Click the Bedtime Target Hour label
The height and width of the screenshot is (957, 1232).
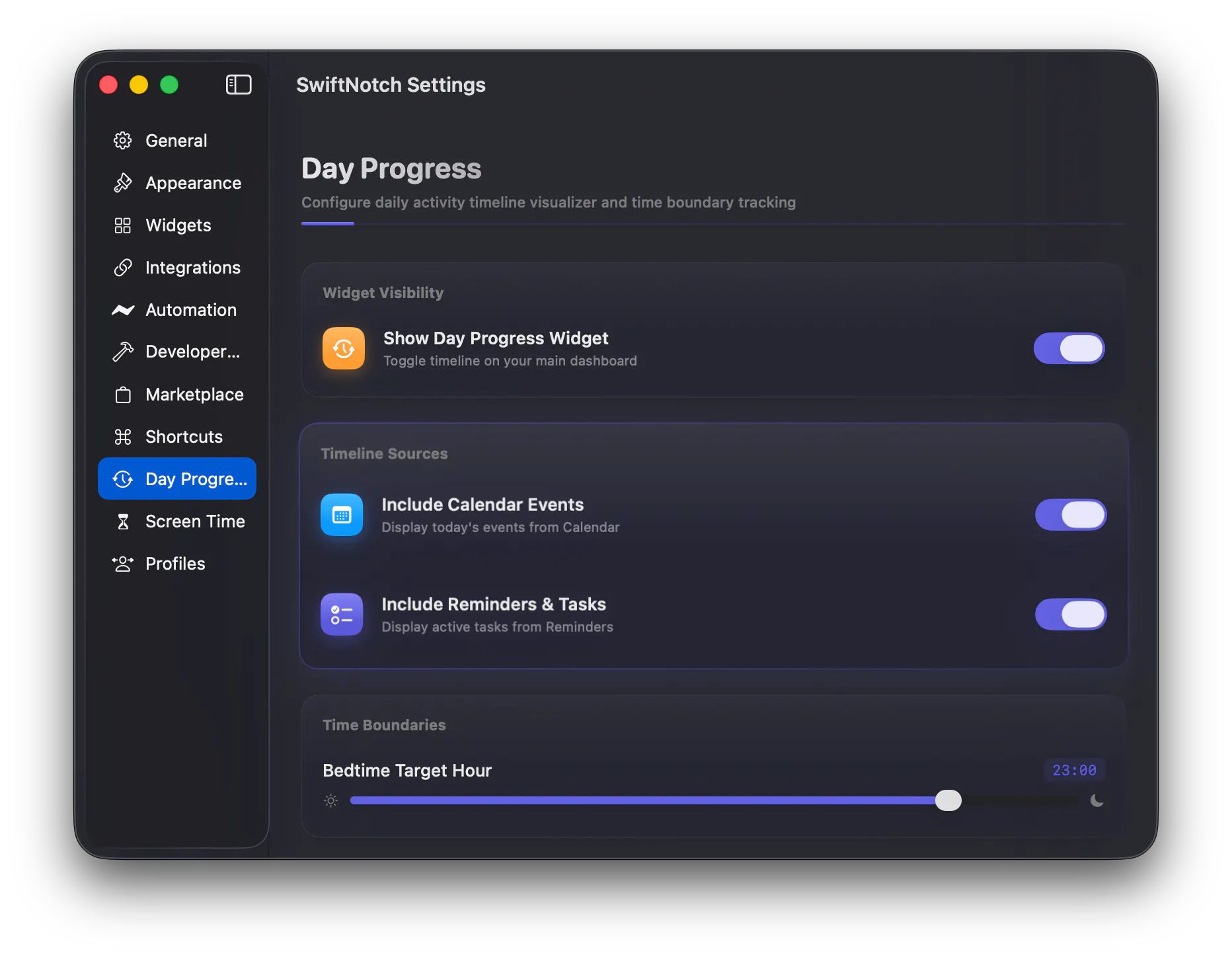407,771
